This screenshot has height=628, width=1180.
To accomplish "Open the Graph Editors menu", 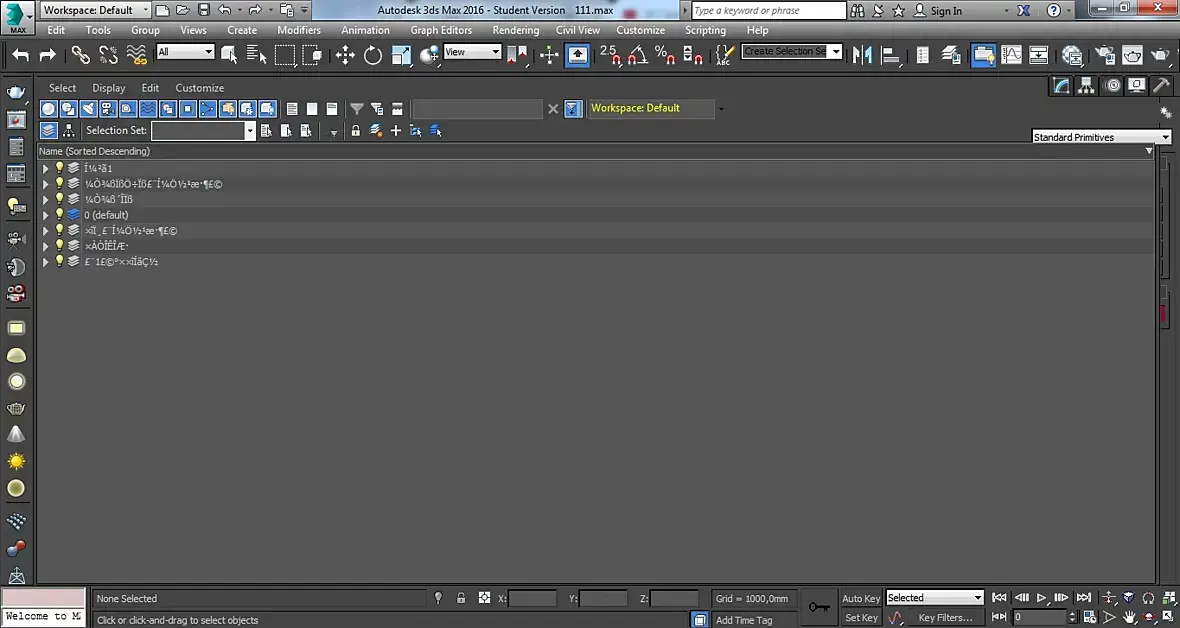I will click(x=441, y=30).
